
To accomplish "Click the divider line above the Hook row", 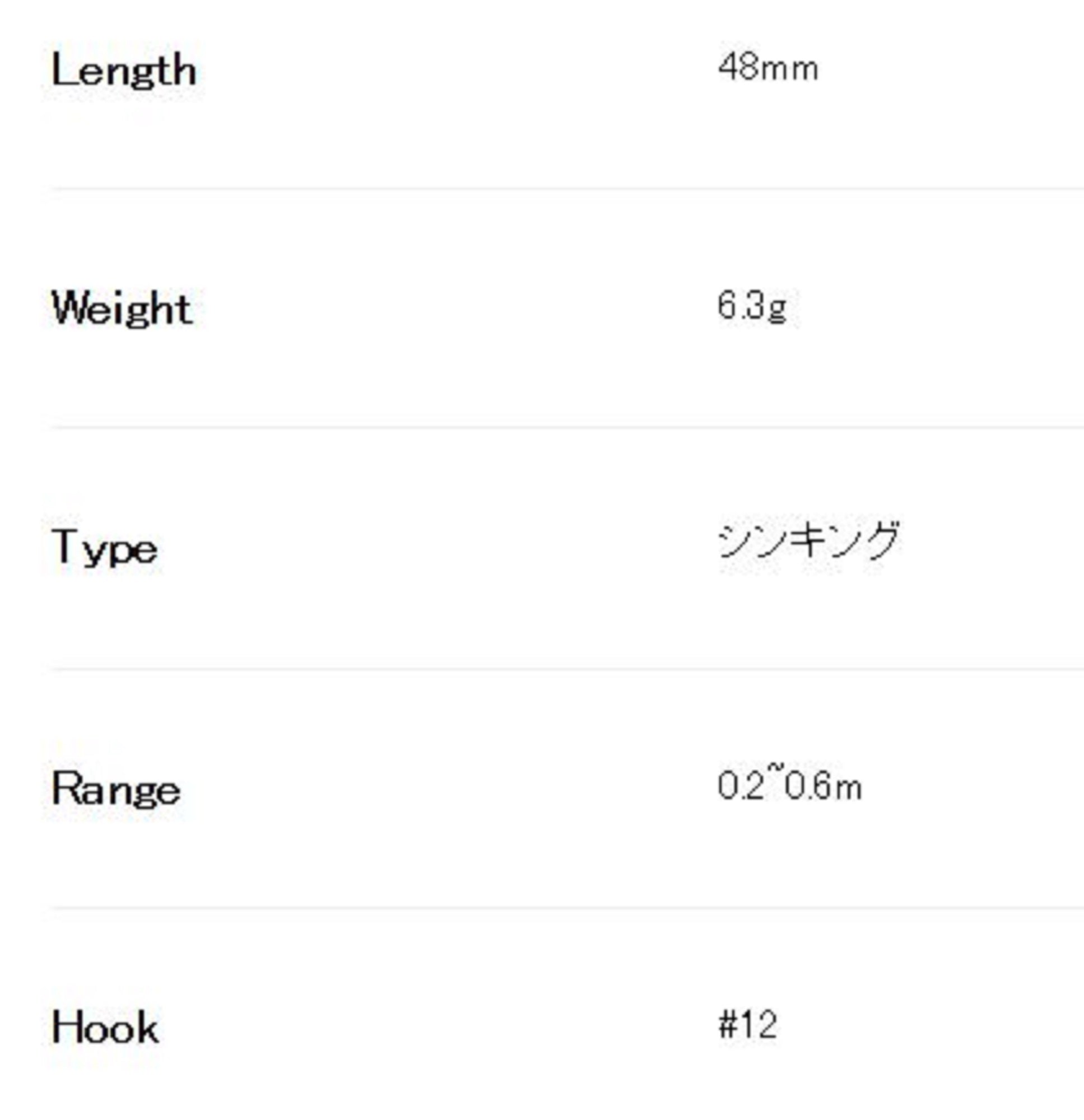I will point(566,907).
